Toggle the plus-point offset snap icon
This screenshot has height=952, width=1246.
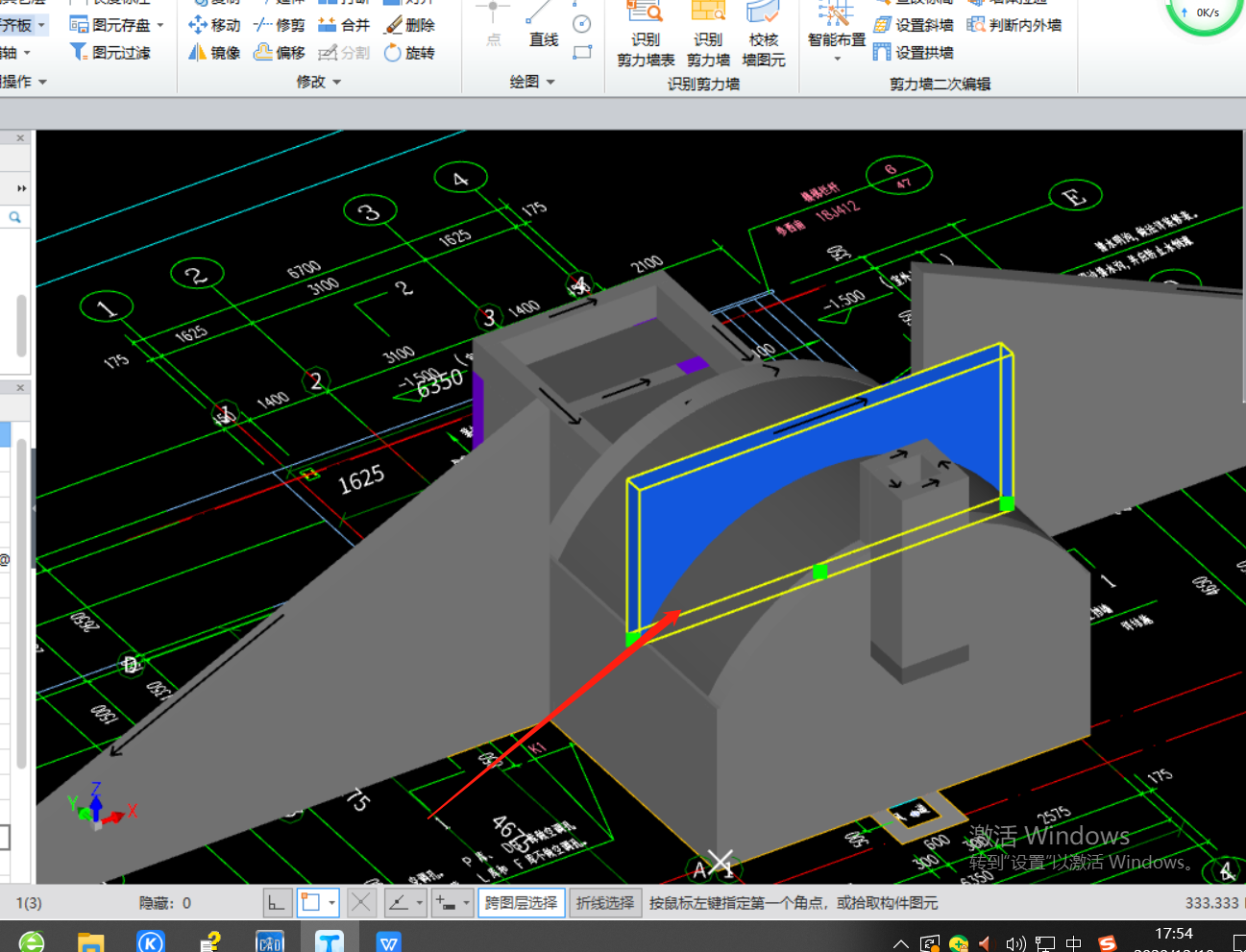pyautogui.click(x=445, y=902)
